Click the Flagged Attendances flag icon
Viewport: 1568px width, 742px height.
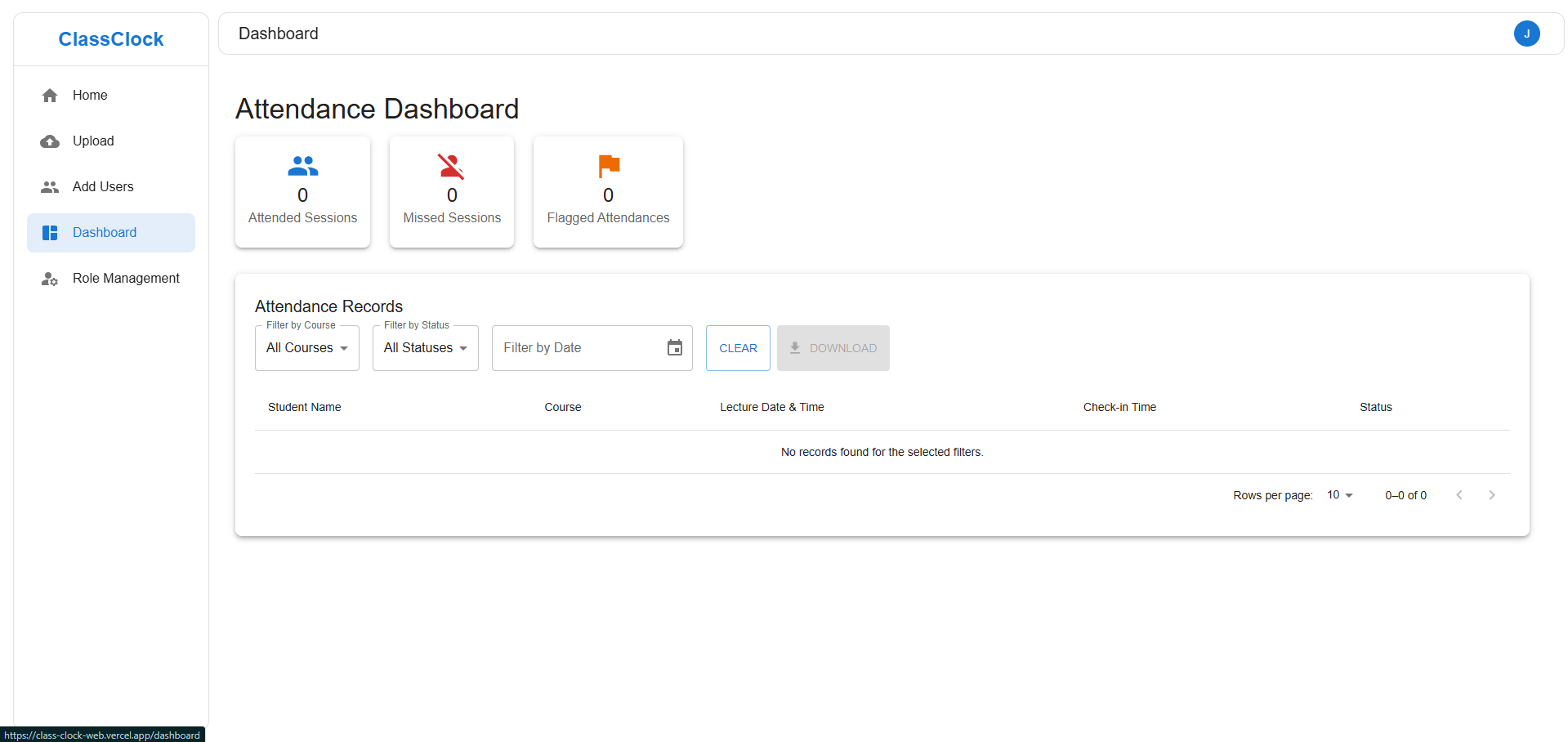[608, 165]
